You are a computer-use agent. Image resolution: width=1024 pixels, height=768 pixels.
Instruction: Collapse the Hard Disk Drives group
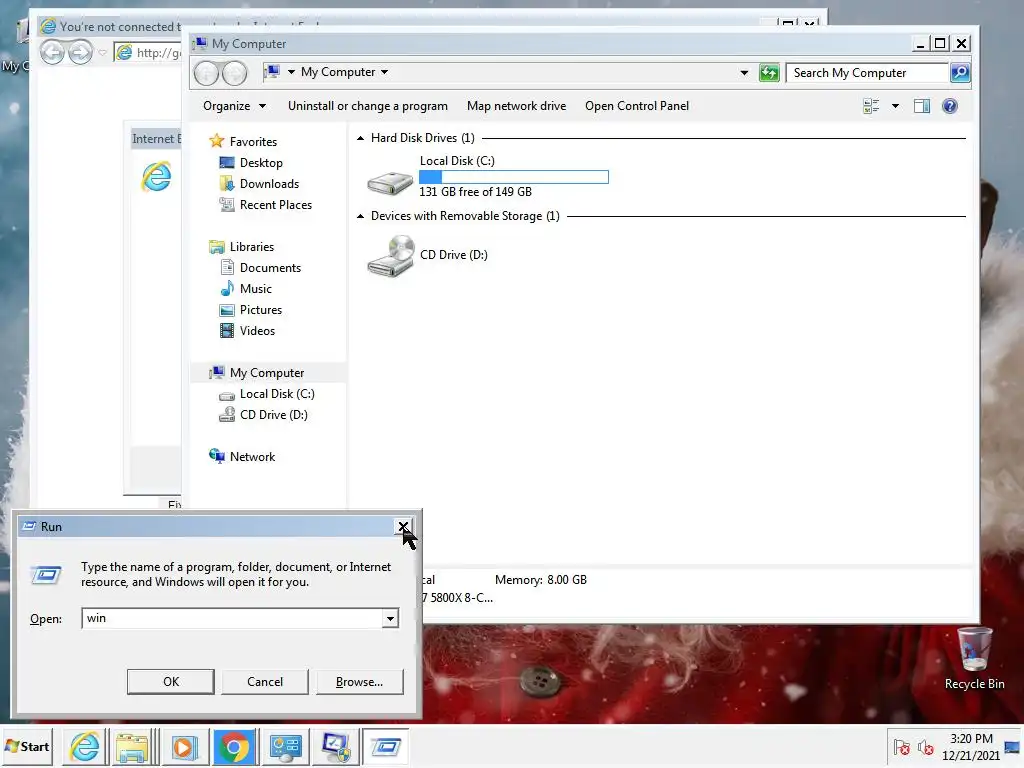click(x=360, y=138)
